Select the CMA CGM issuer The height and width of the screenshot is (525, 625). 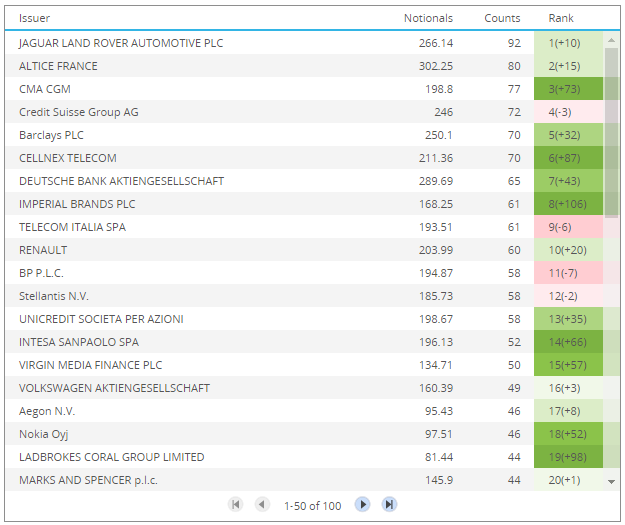tap(45, 89)
